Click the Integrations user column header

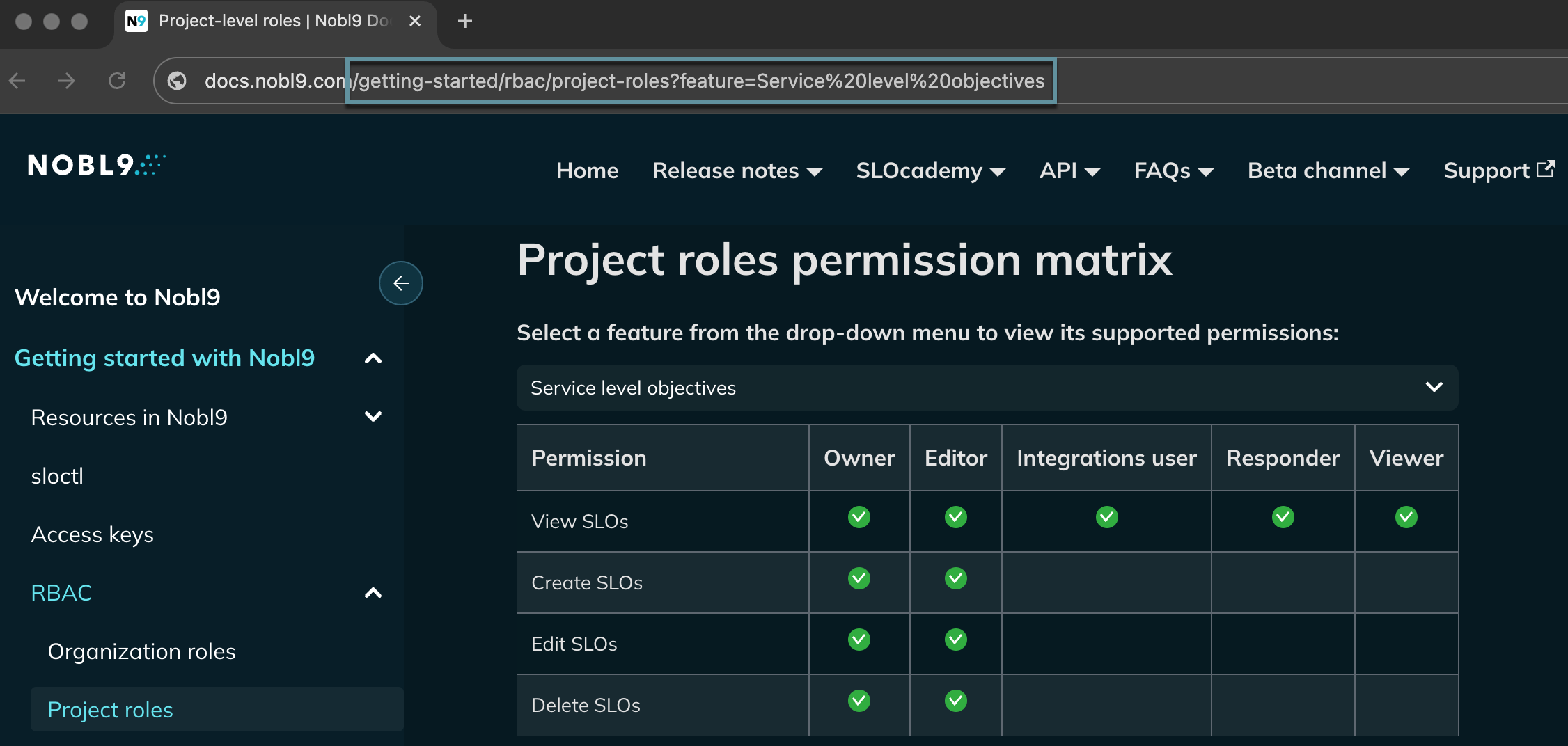[1107, 458]
